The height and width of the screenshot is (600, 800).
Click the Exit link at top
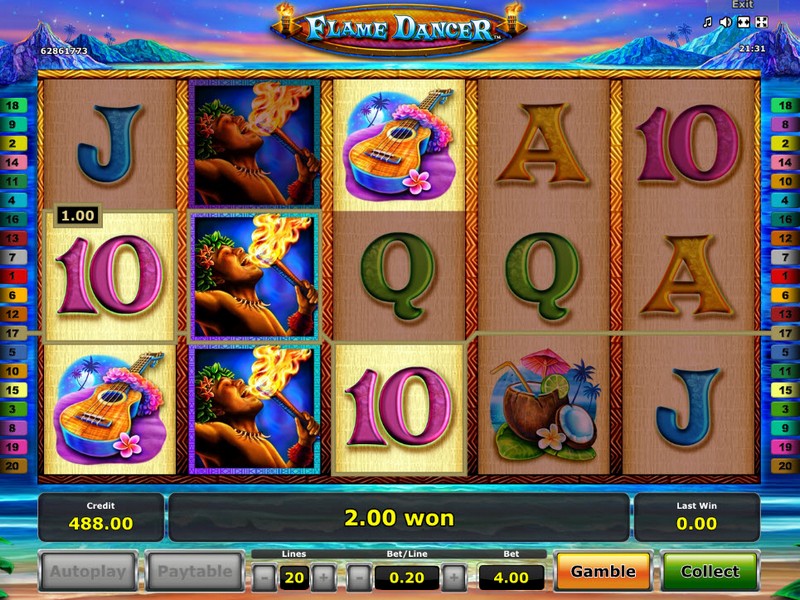742,5
